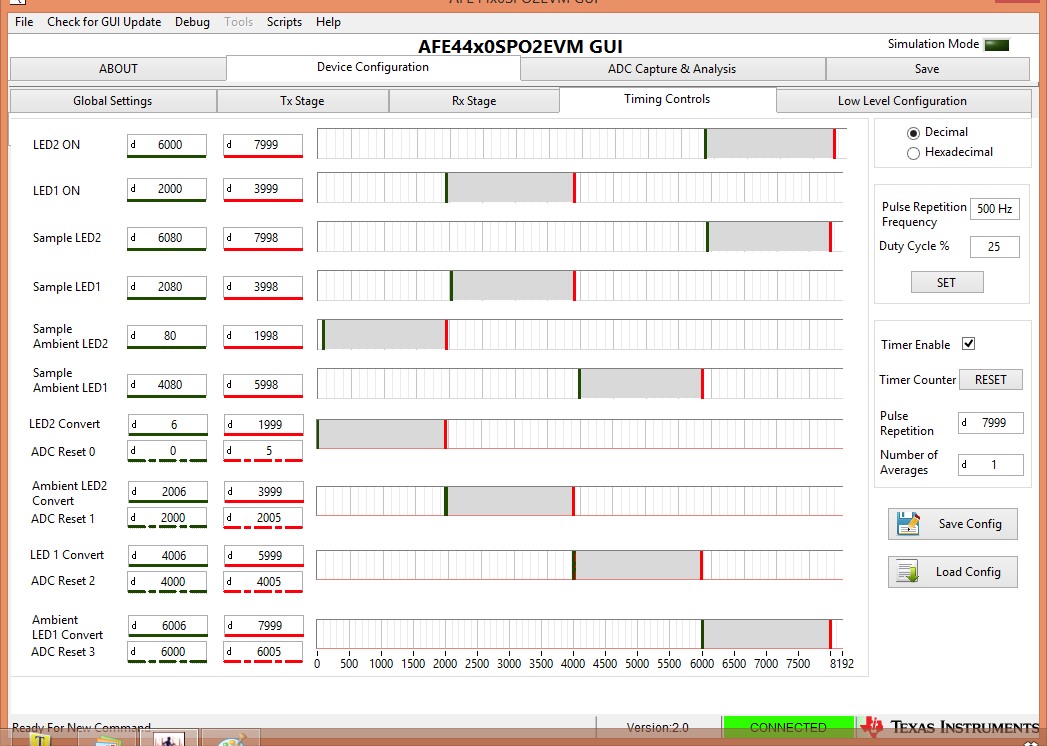Viewport: 1047px width, 746px height.
Task: Click LED2 ON end field 7999
Action: (x=263, y=145)
